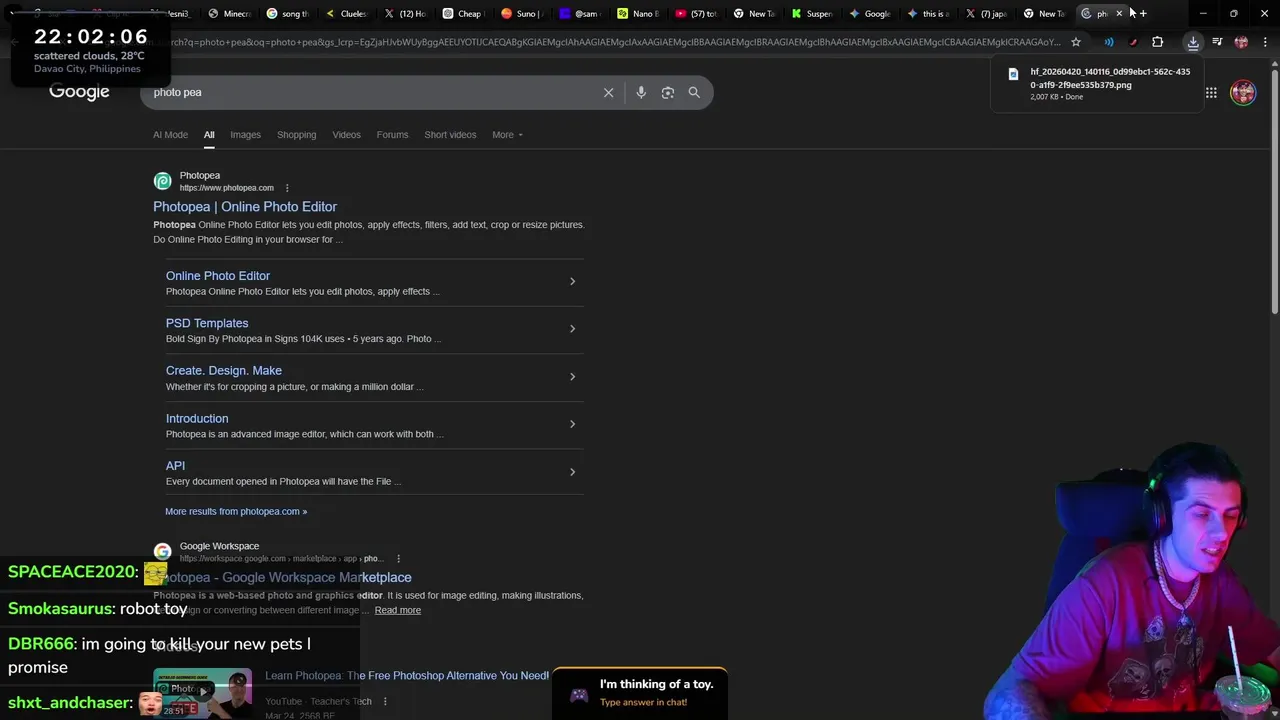Switch to the Suno browser tab

[x=522, y=13]
